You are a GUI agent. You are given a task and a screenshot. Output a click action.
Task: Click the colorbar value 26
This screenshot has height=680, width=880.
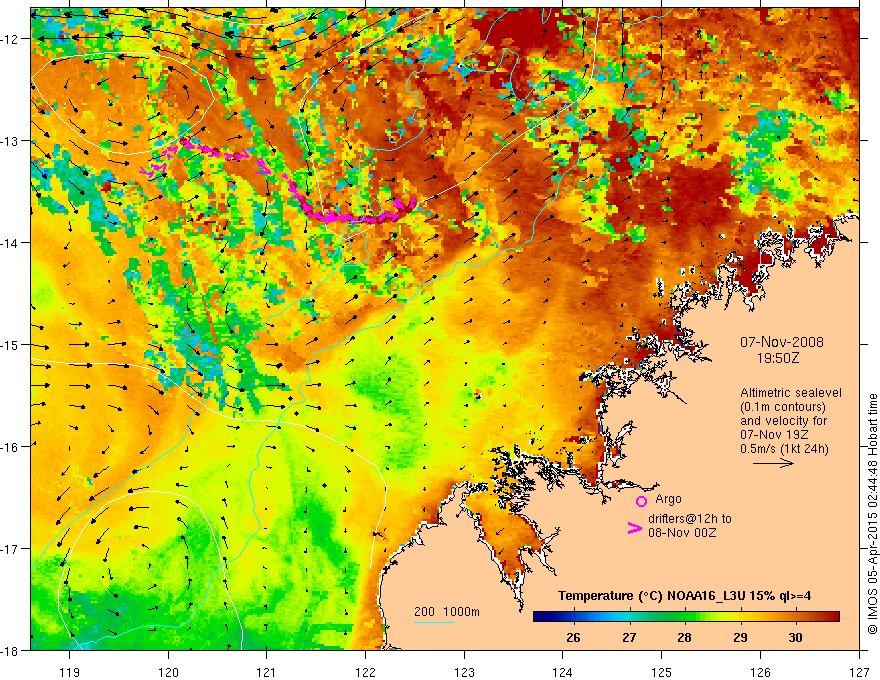[573, 637]
